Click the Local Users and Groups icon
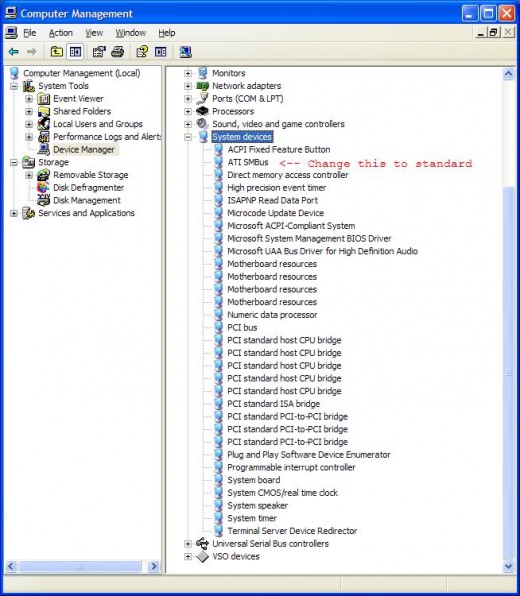 coord(44,124)
